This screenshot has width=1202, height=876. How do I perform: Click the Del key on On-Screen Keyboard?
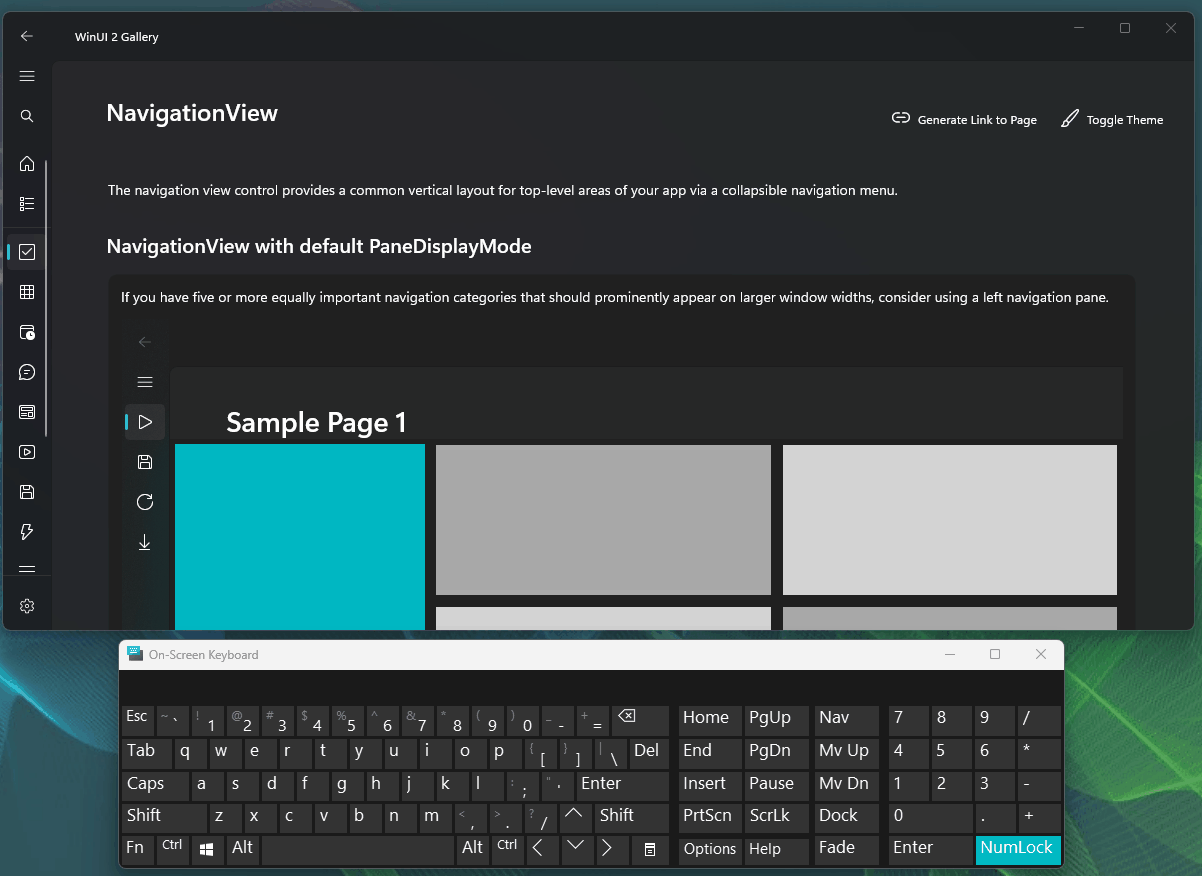point(649,752)
